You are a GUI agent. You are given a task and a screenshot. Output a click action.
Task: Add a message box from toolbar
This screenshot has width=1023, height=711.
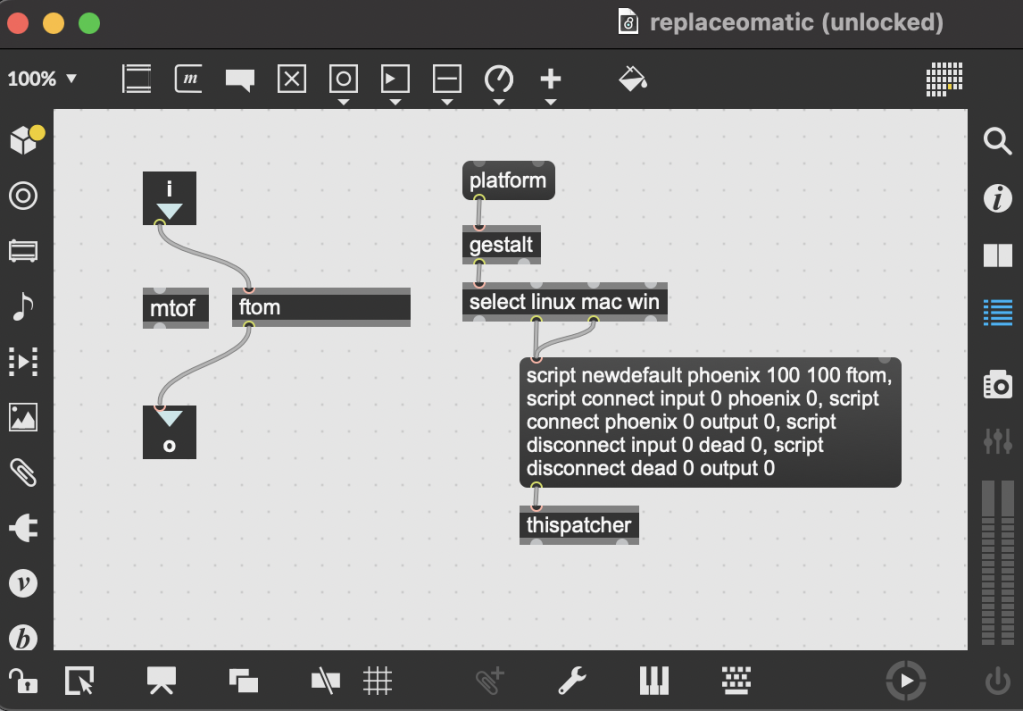coord(189,79)
